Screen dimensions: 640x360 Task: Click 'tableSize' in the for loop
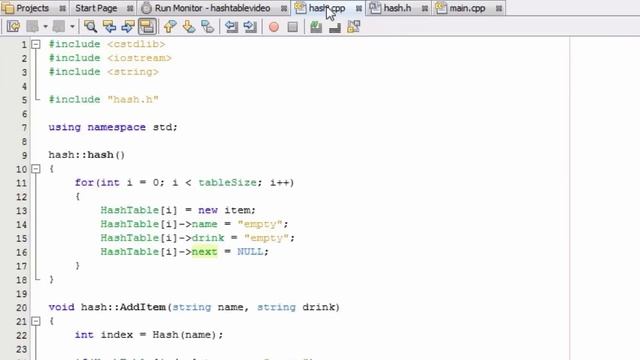227,182
